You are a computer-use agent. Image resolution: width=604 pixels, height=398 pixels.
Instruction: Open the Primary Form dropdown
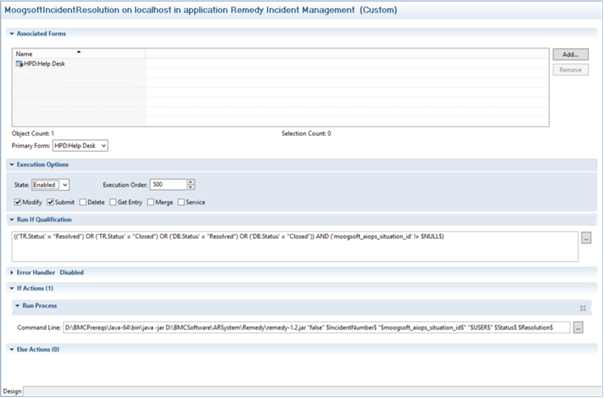(80, 146)
